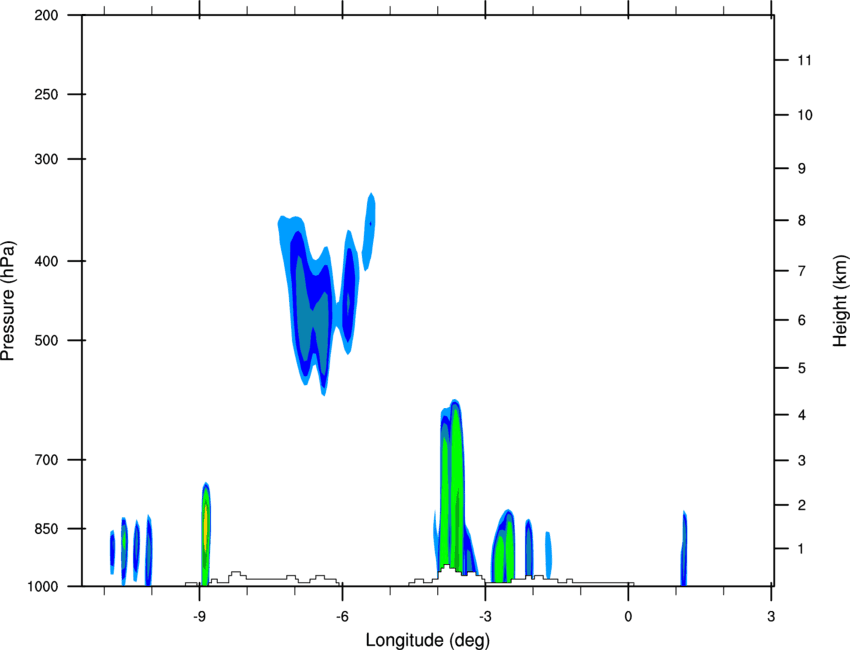850x650 pixels.
Task: Select the 250 pressure tick label
Action: click(46, 94)
